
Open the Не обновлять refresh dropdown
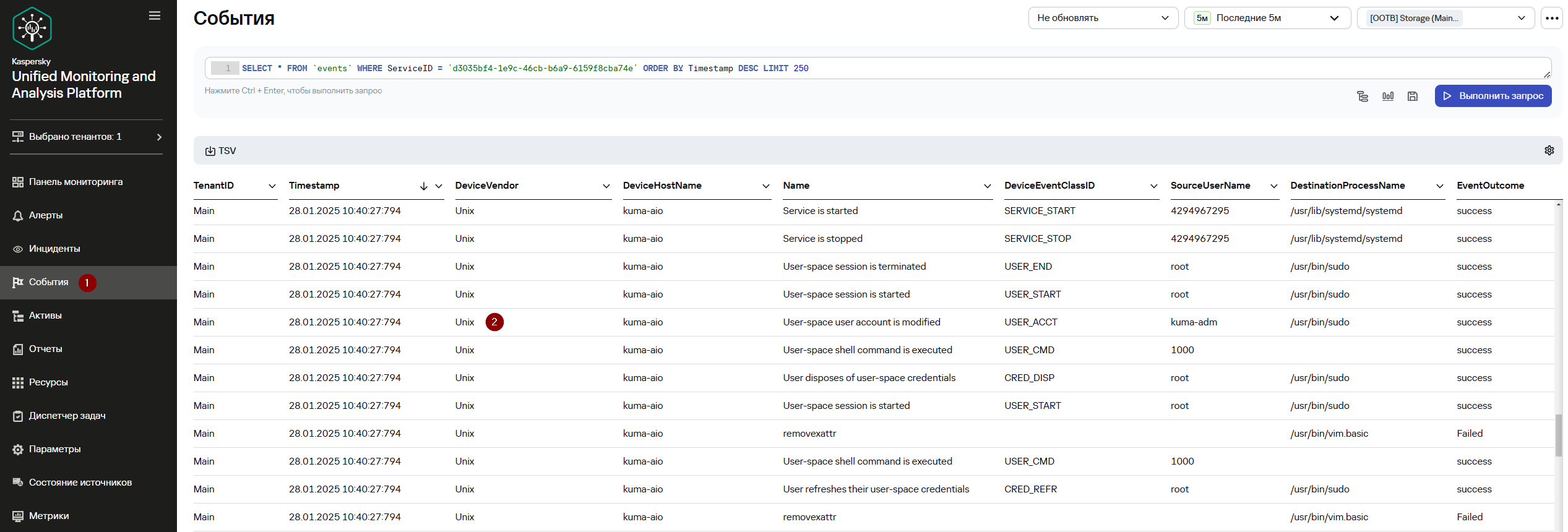click(x=1103, y=18)
